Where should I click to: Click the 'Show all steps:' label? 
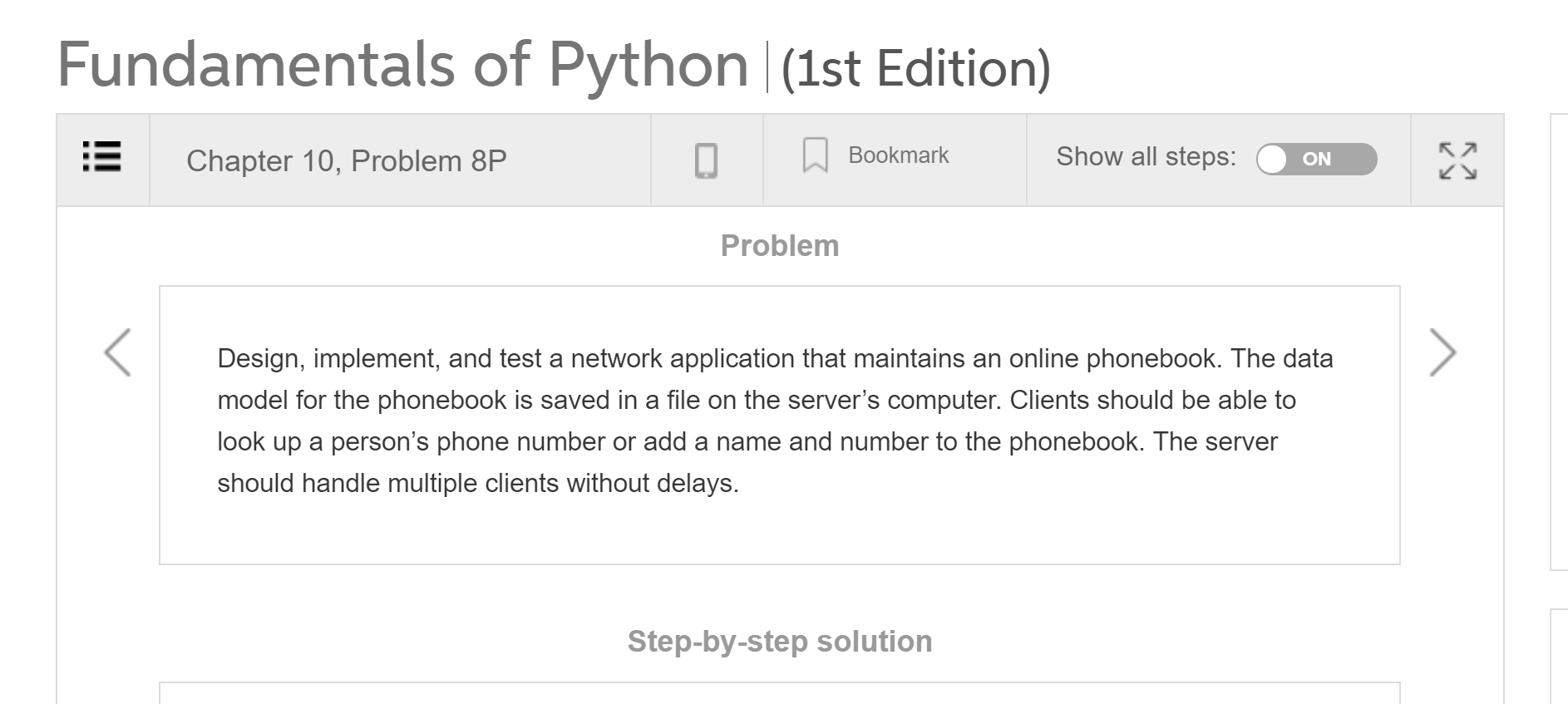tap(1146, 156)
